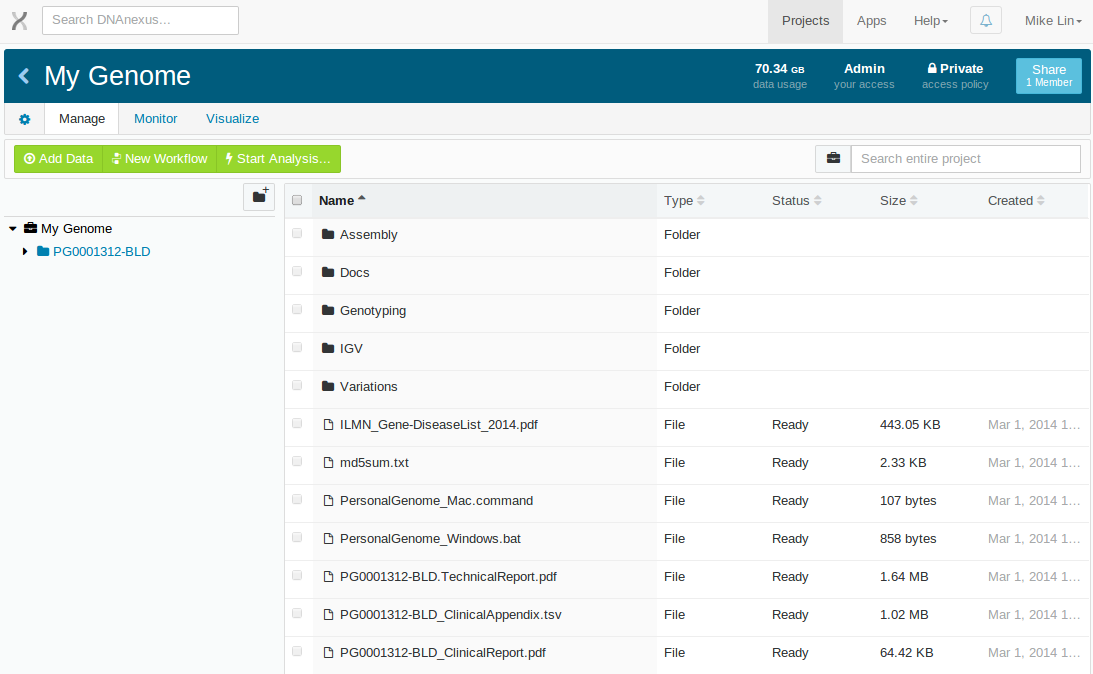Check the IGV folder checkbox
1093x674 pixels.
[x=297, y=347]
